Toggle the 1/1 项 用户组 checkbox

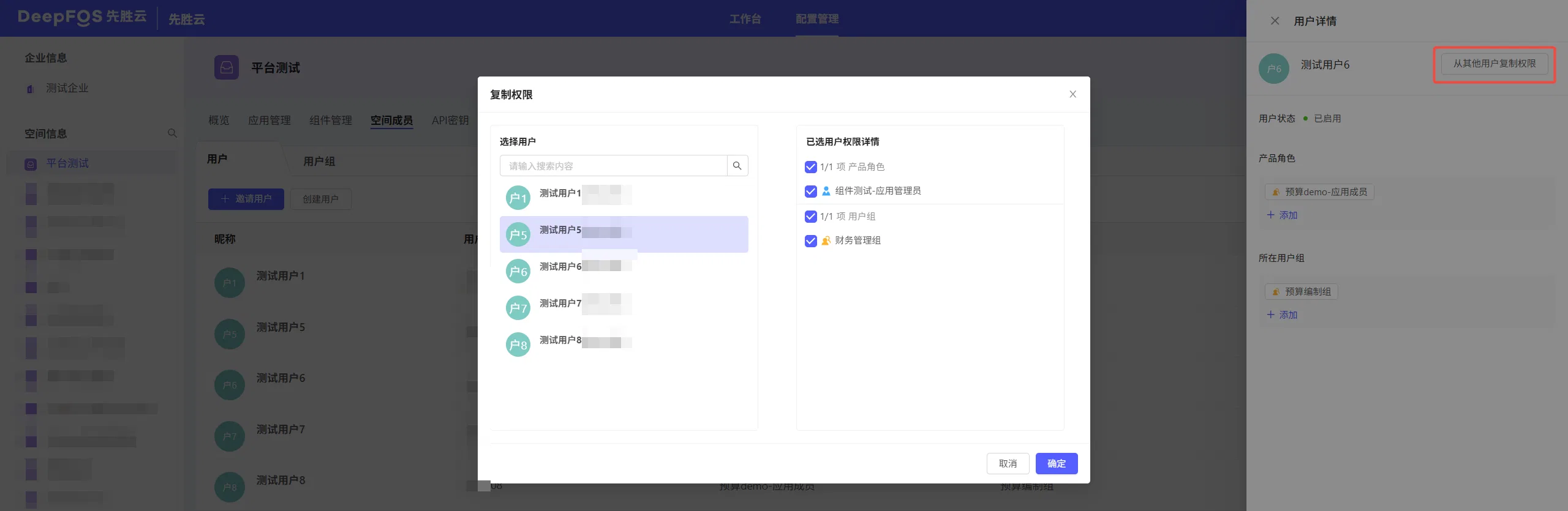(x=810, y=217)
